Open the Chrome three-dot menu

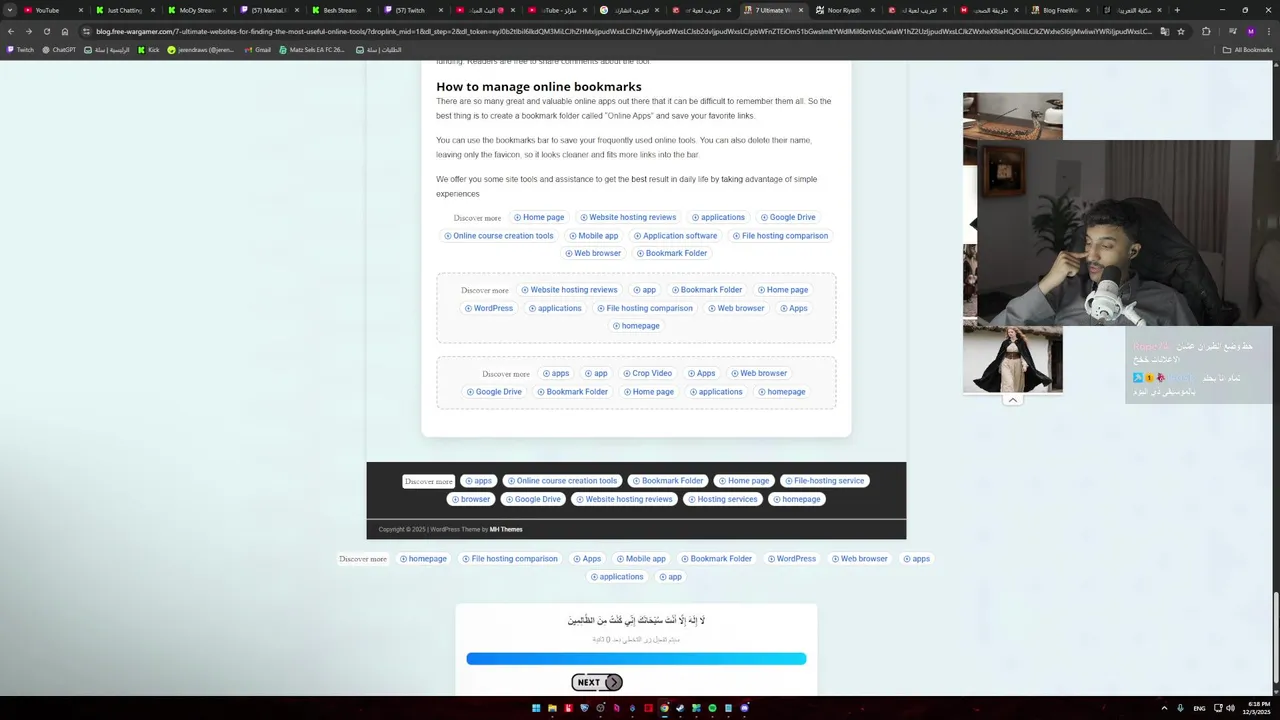[x=1269, y=31]
